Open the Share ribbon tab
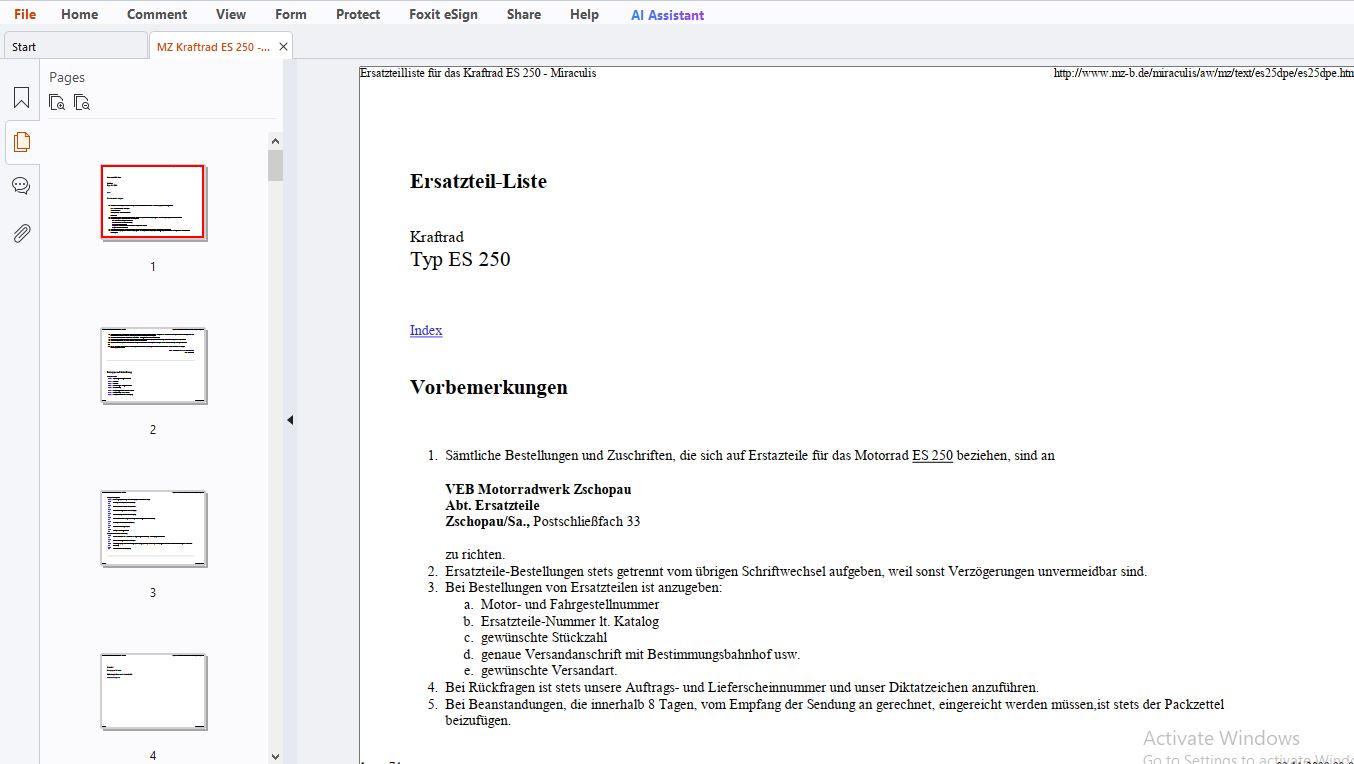 click(524, 14)
